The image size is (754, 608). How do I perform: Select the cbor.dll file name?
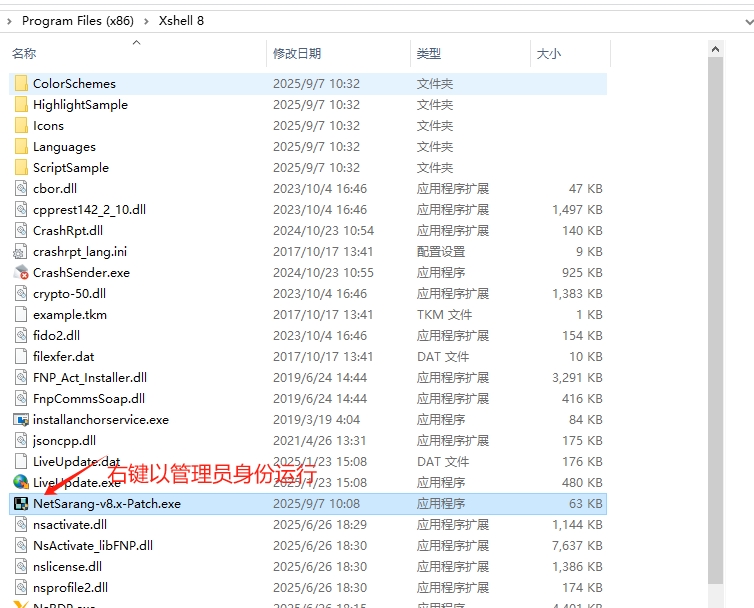pyautogui.click(x=55, y=189)
